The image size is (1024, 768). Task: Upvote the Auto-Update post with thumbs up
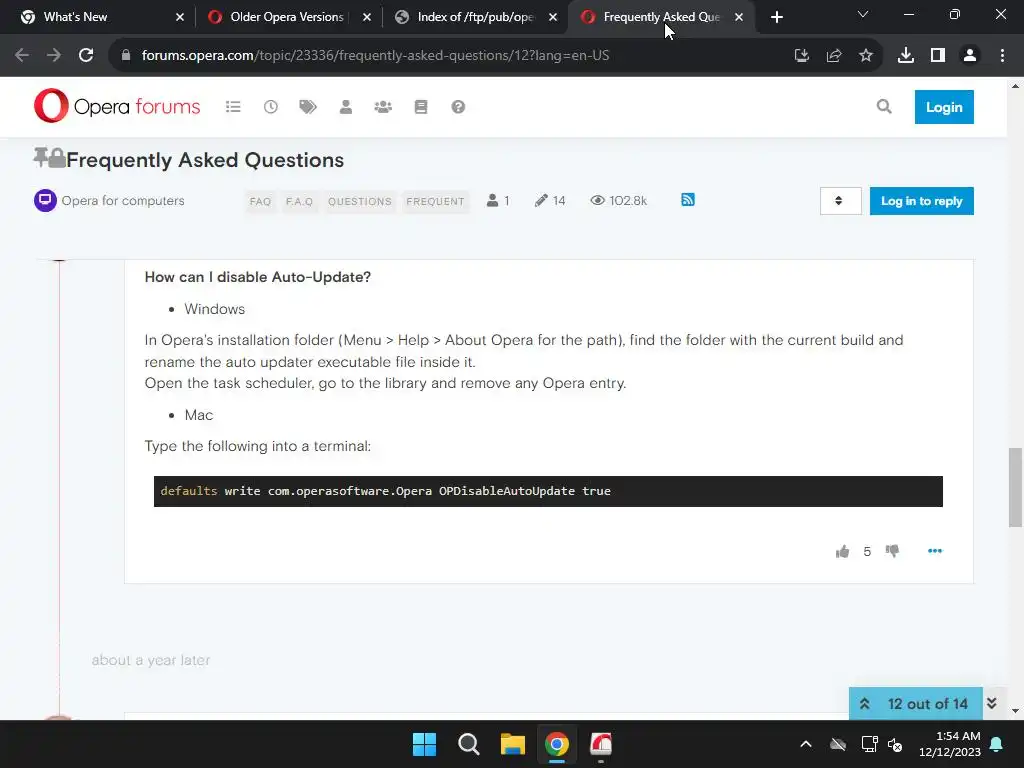point(842,552)
